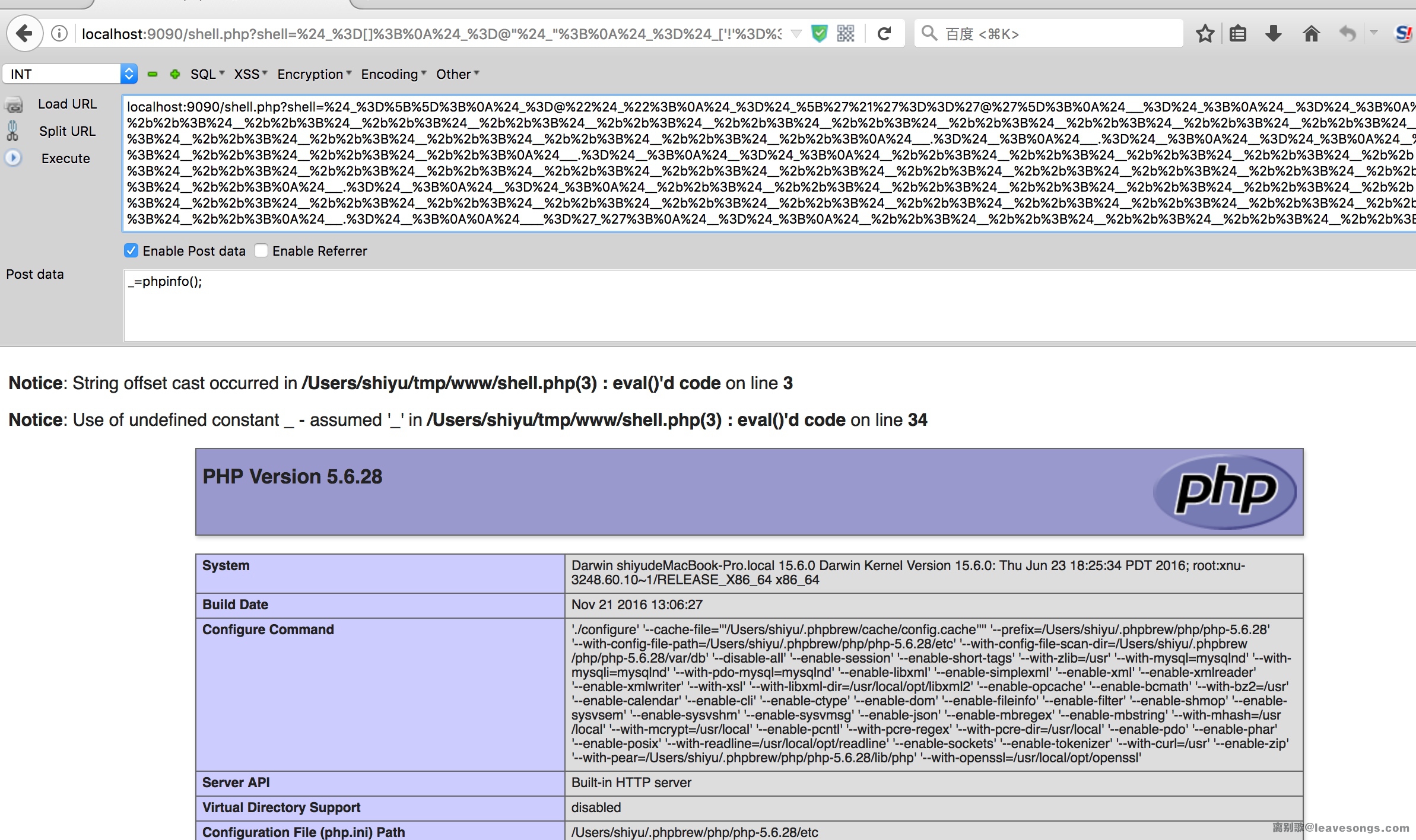Screen dimensions: 1416x840
Task: Click the bookmark star icon
Action: 1205,34
